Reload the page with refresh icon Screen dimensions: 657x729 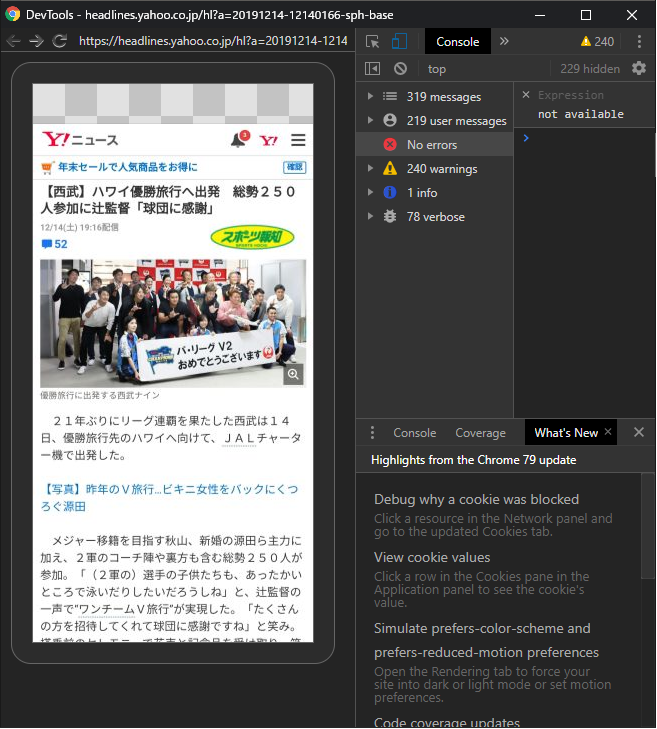(x=60, y=41)
